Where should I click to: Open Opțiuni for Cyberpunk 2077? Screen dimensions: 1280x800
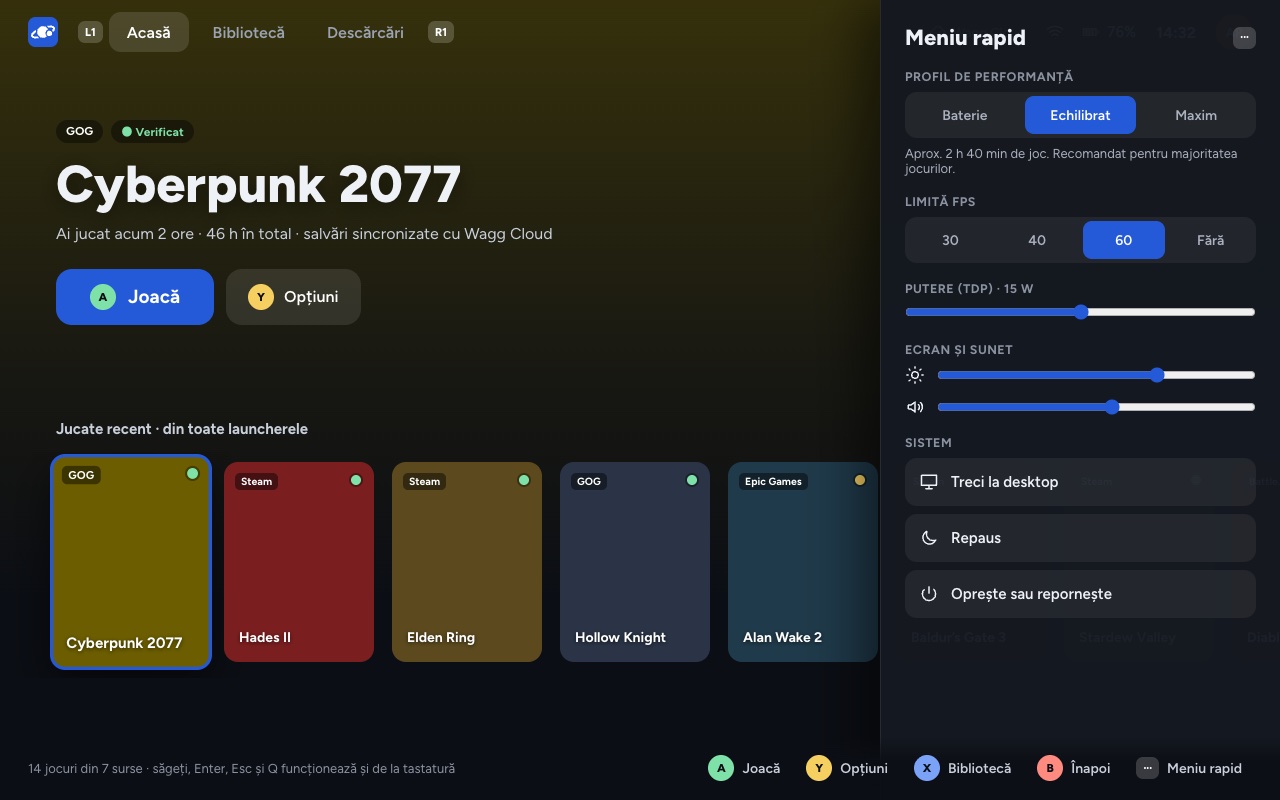tap(293, 297)
